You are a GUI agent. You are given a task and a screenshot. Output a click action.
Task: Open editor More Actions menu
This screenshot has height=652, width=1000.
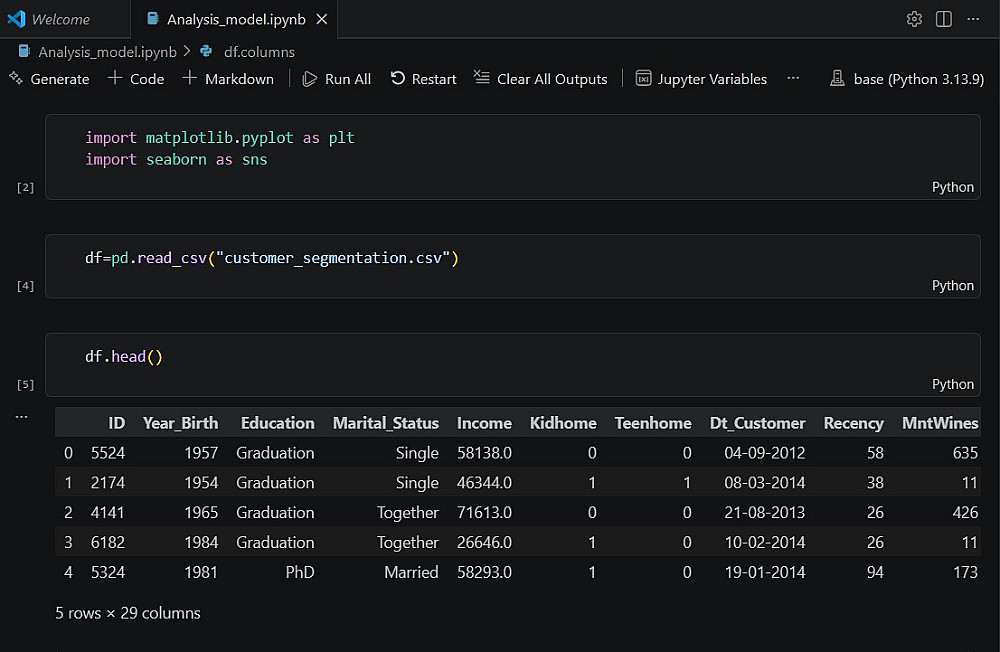pyautogui.click(x=973, y=19)
